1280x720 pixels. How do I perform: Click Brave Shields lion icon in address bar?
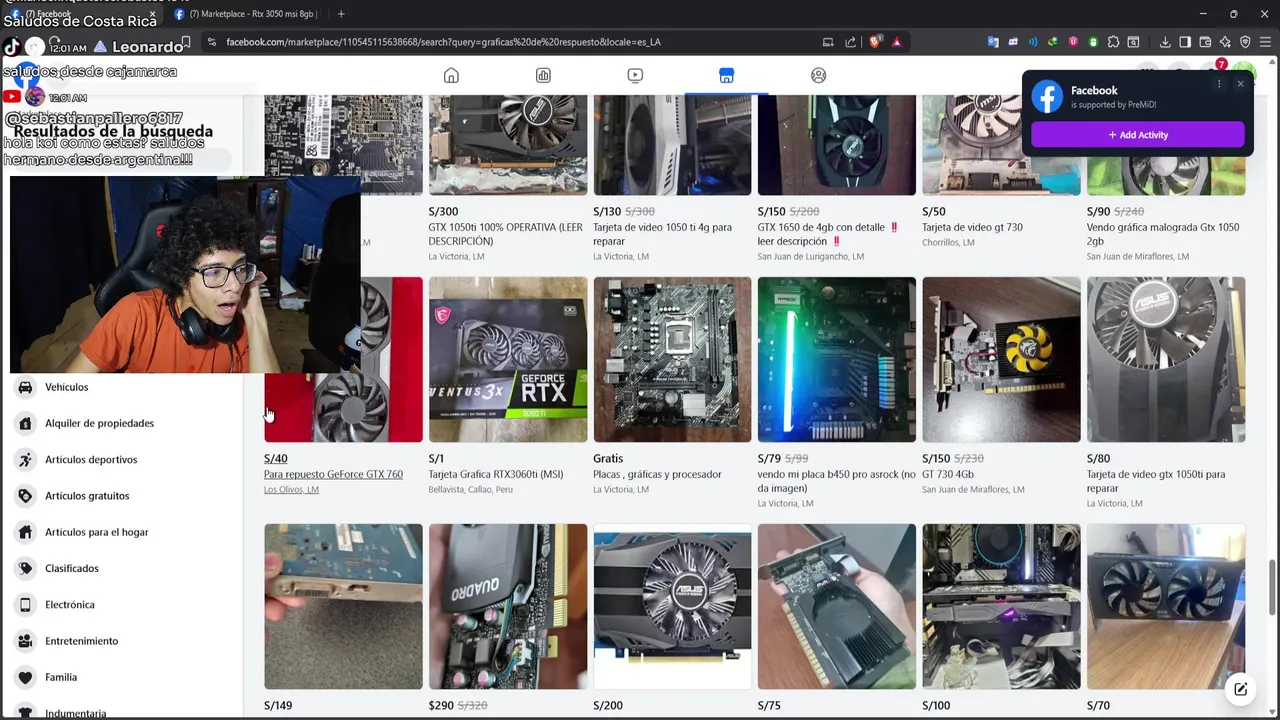(x=875, y=42)
